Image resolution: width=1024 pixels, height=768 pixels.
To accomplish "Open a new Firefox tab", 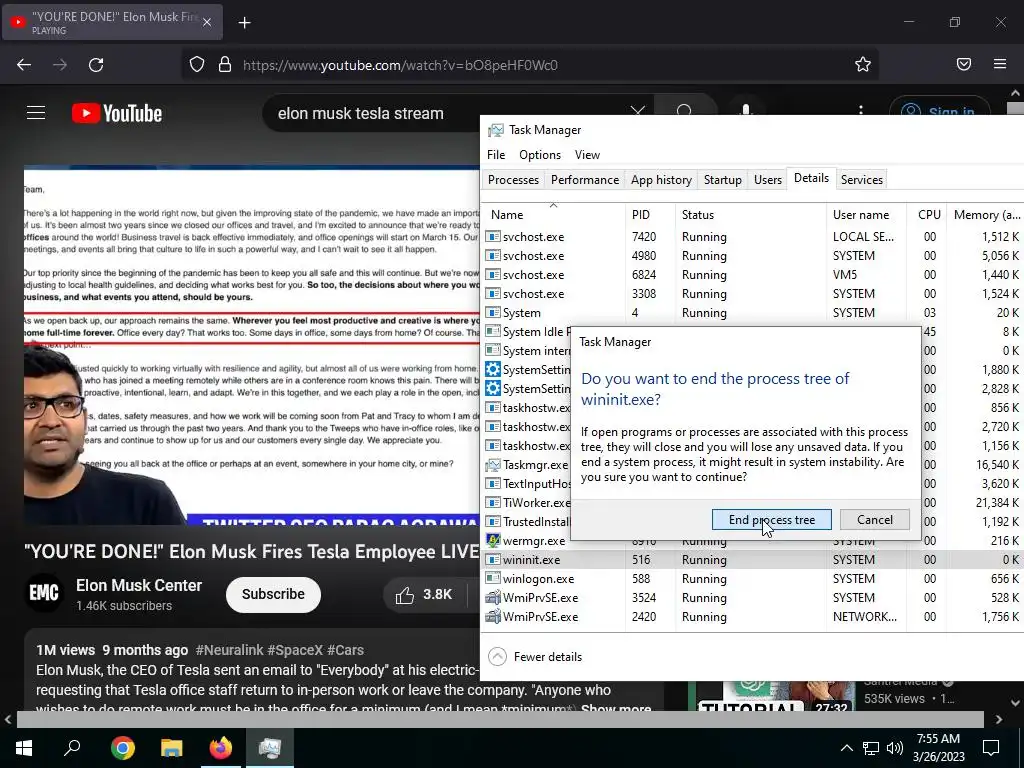I will (x=245, y=23).
